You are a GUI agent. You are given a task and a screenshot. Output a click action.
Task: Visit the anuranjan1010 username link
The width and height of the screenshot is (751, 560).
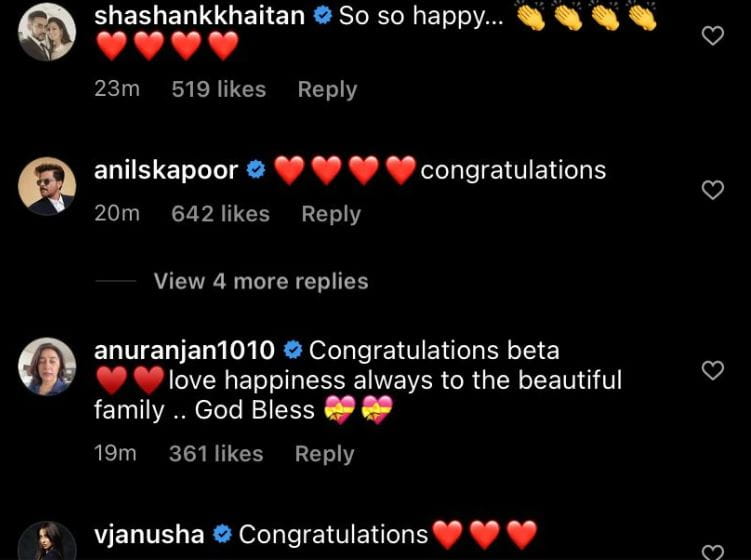pos(184,351)
